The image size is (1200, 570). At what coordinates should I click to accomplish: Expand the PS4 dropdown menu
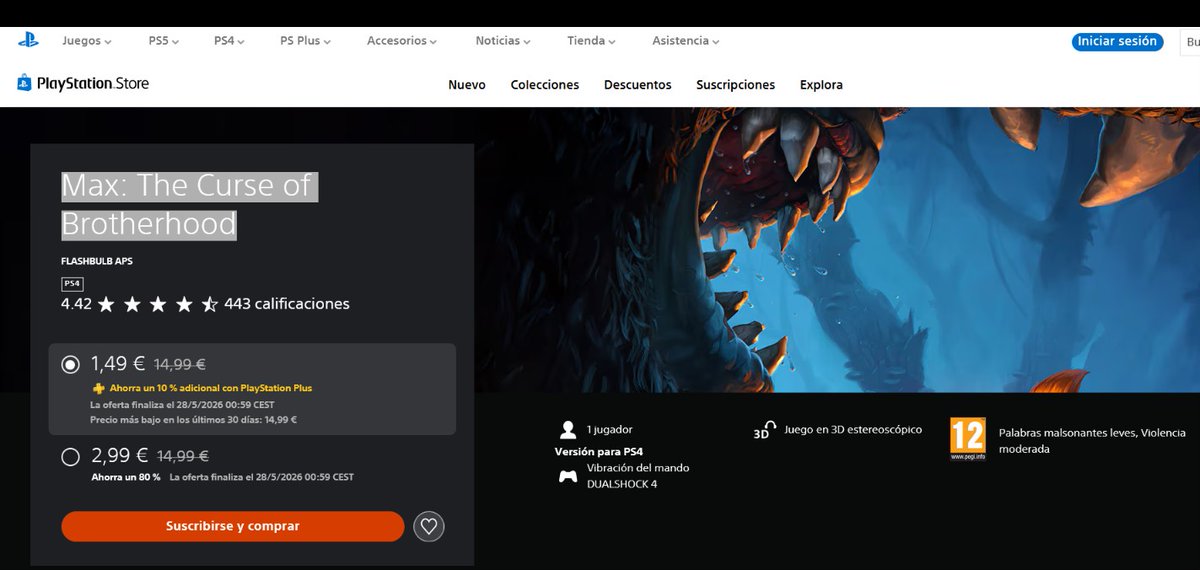[229, 41]
